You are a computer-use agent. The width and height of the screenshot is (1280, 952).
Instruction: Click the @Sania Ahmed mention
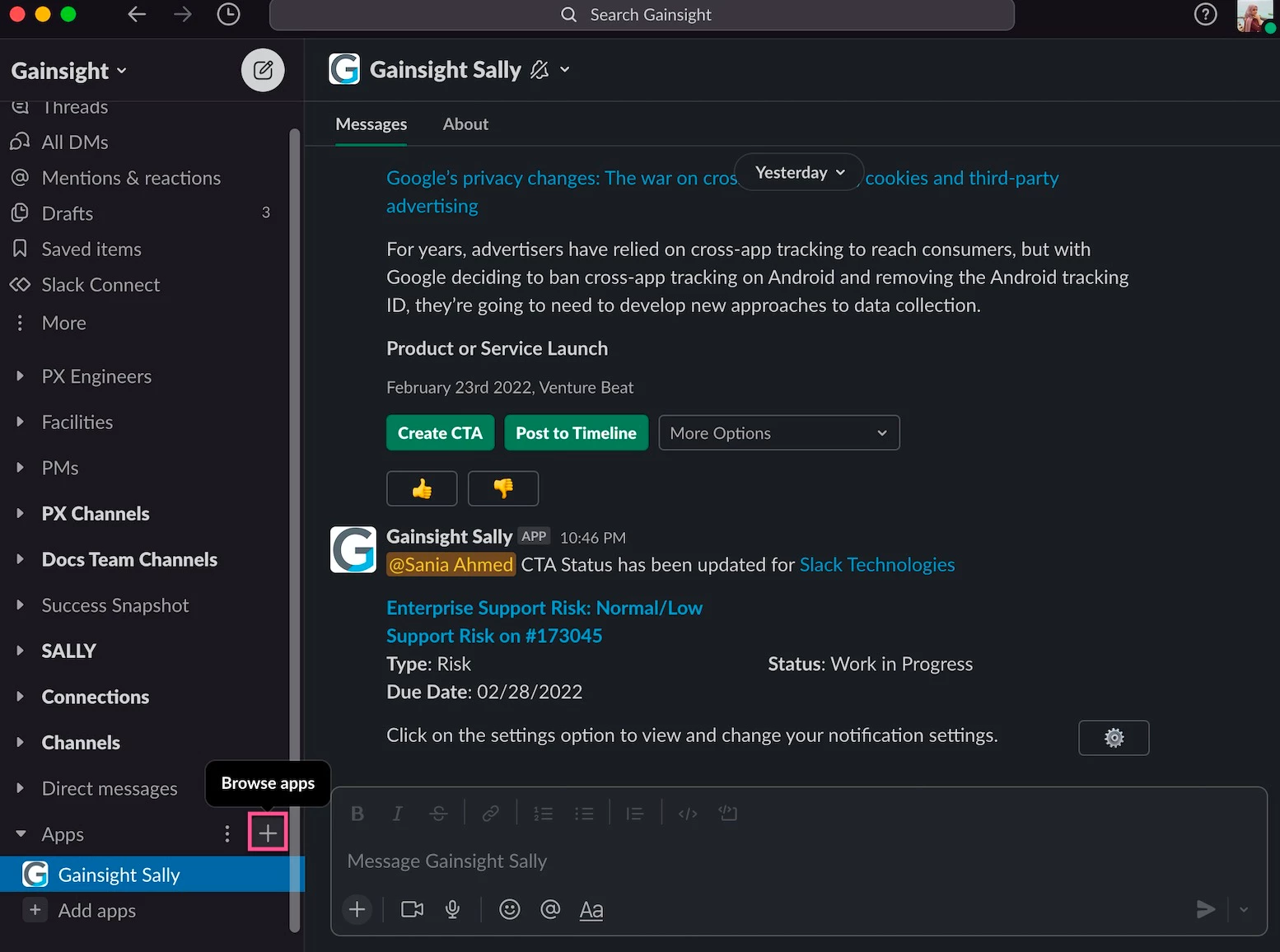[x=451, y=565]
